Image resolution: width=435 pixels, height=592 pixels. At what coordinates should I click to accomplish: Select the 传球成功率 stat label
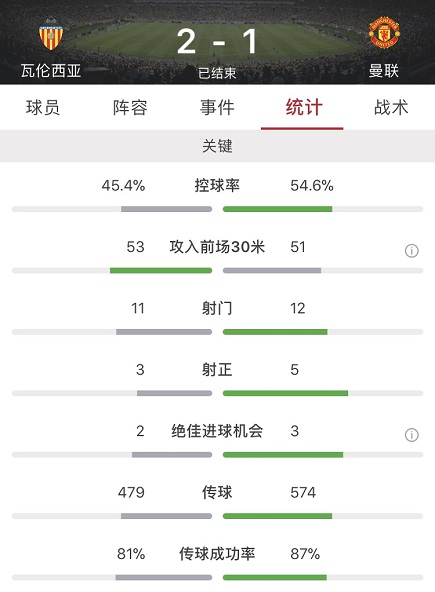click(x=217, y=554)
